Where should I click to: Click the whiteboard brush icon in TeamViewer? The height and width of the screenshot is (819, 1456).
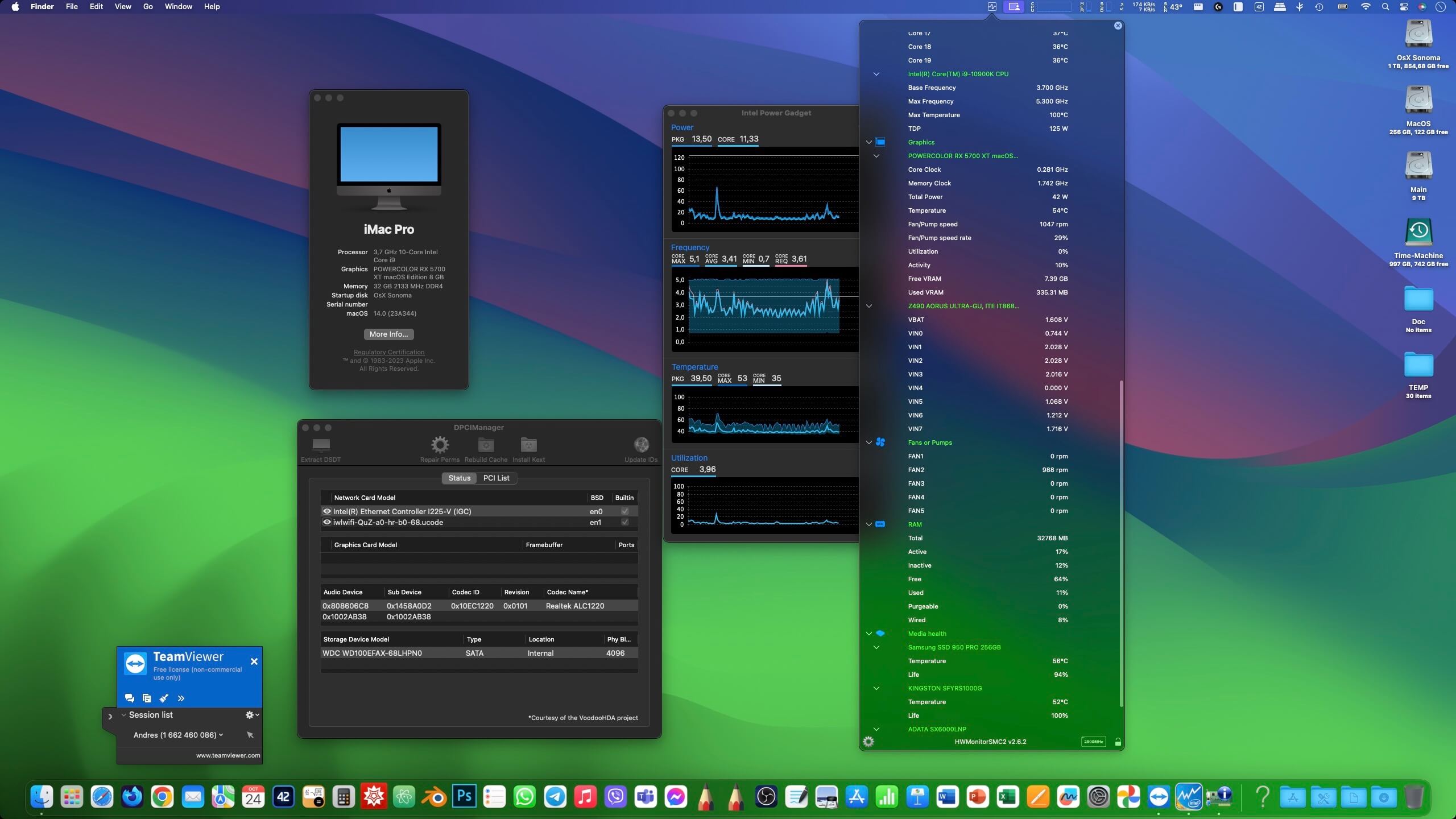pos(164,698)
